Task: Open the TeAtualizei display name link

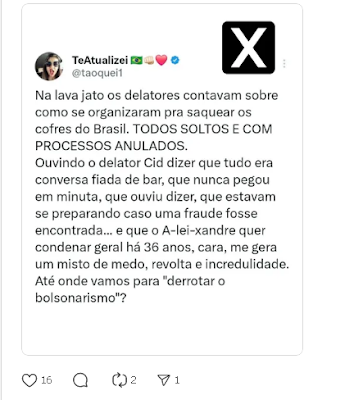Action: tap(100, 60)
